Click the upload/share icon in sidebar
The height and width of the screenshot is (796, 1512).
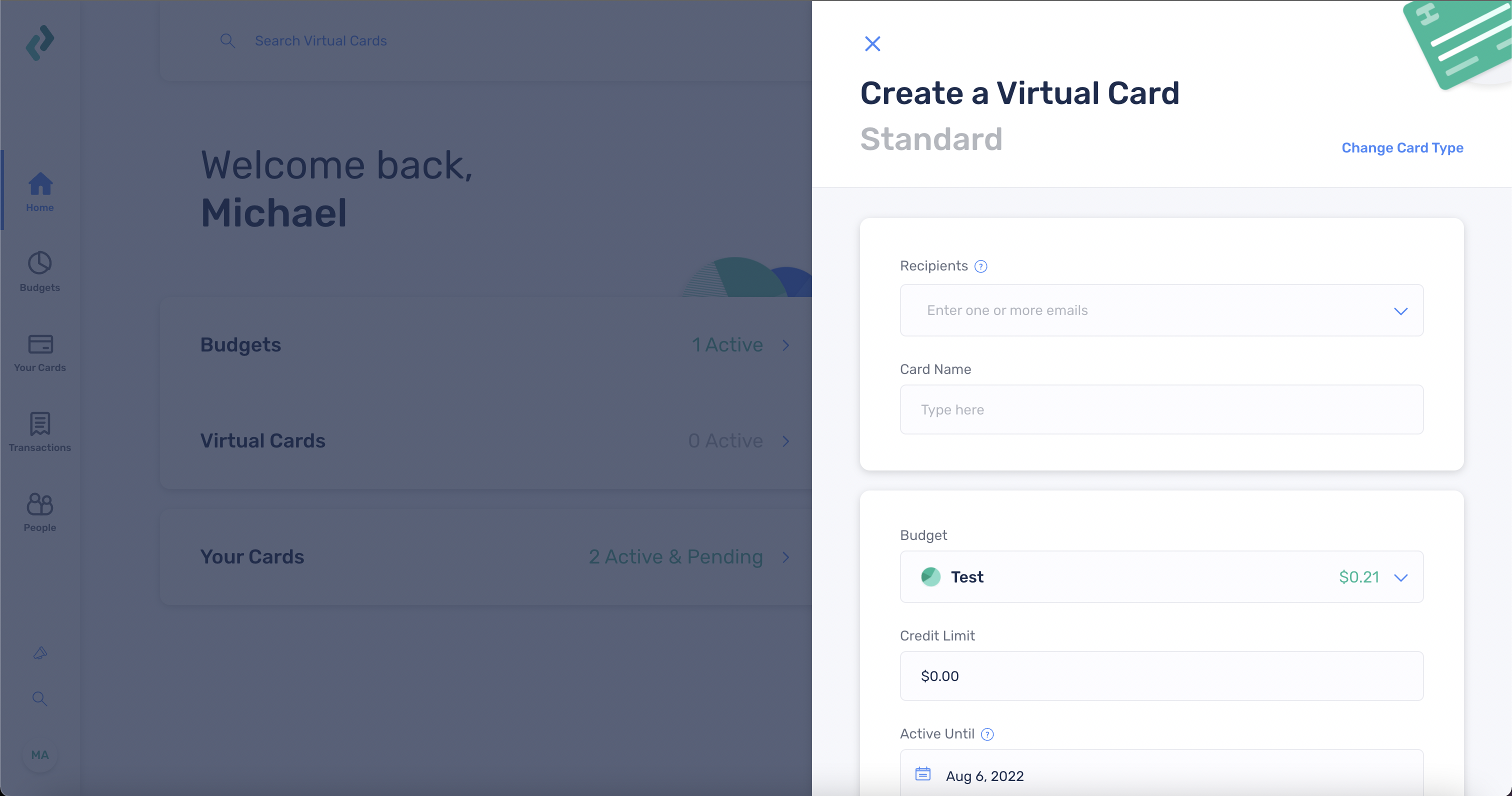click(x=40, y=653)
